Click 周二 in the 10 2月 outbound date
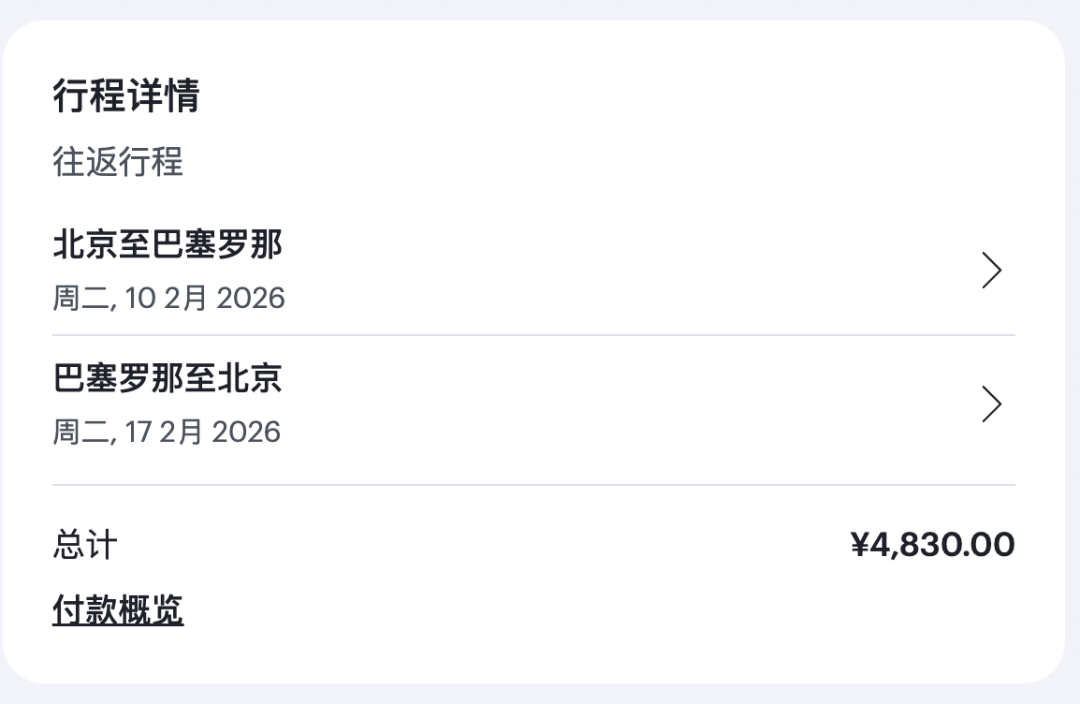The width and height of the screenshot is (1080, 704). point(81,298)
